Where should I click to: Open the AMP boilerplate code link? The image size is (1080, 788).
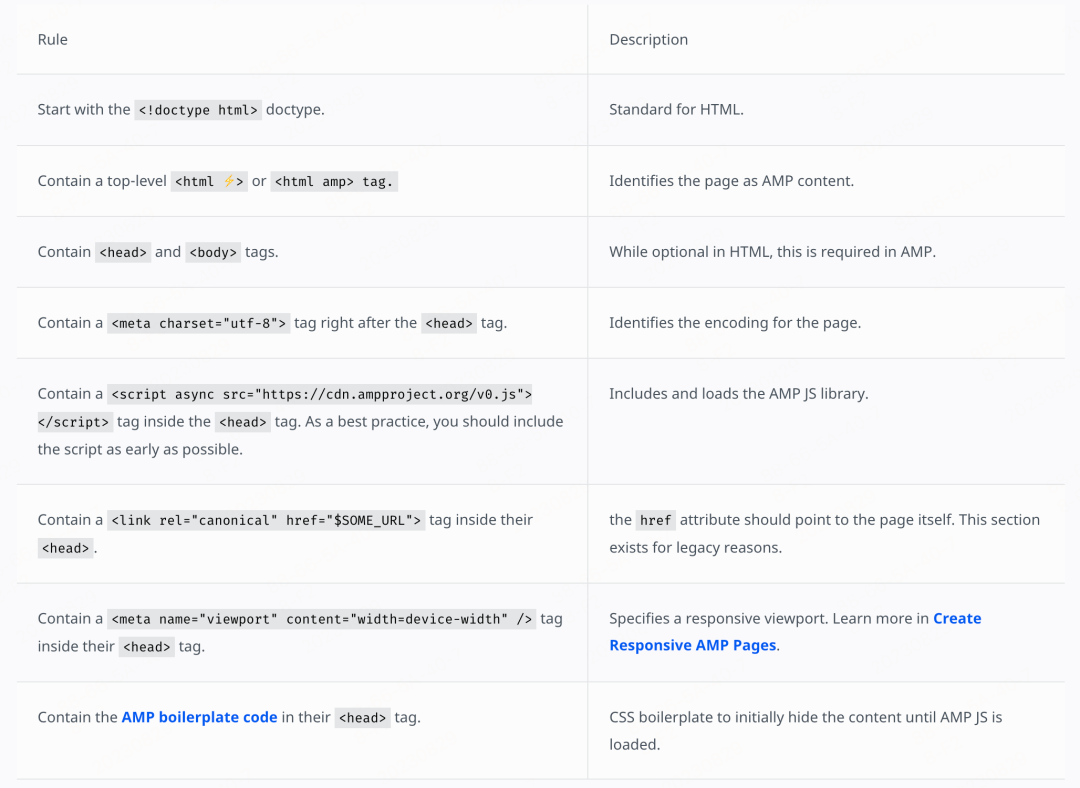tap(199, 717)
